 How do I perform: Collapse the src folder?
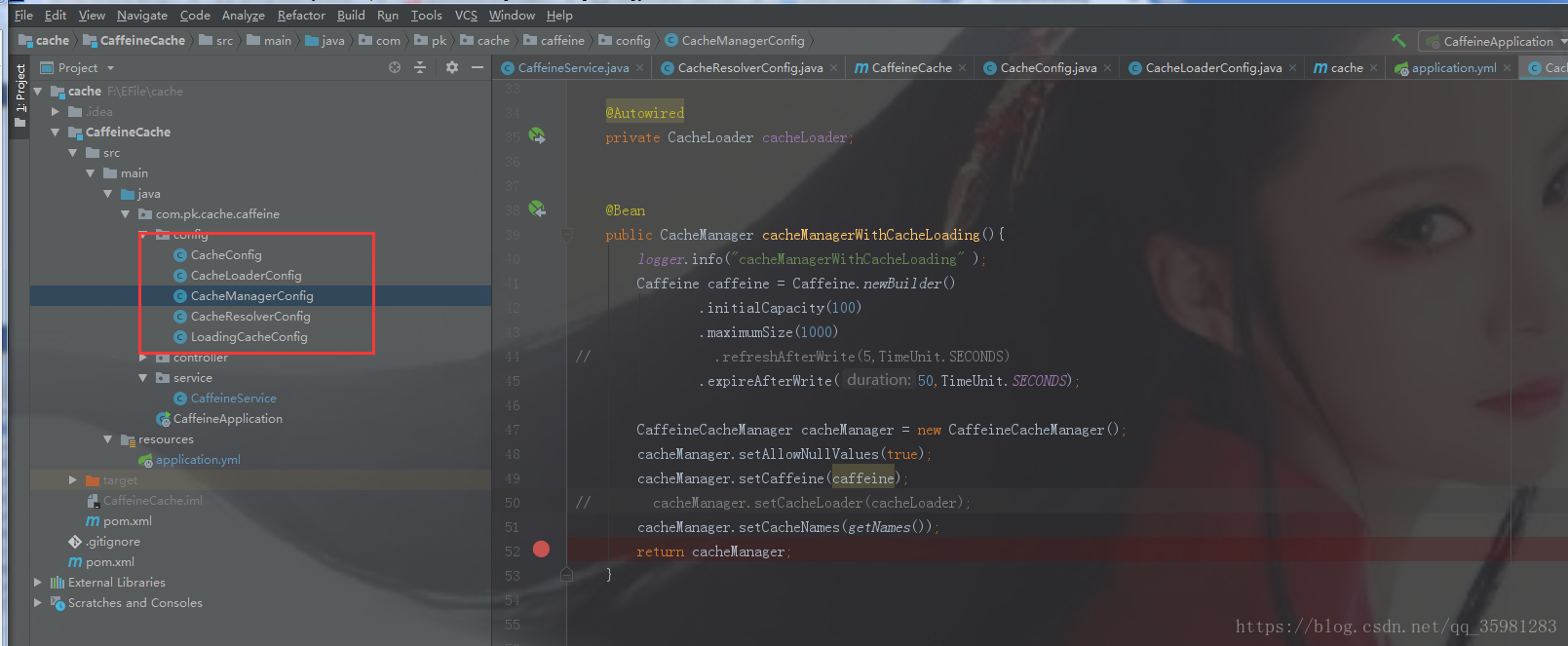73,153
